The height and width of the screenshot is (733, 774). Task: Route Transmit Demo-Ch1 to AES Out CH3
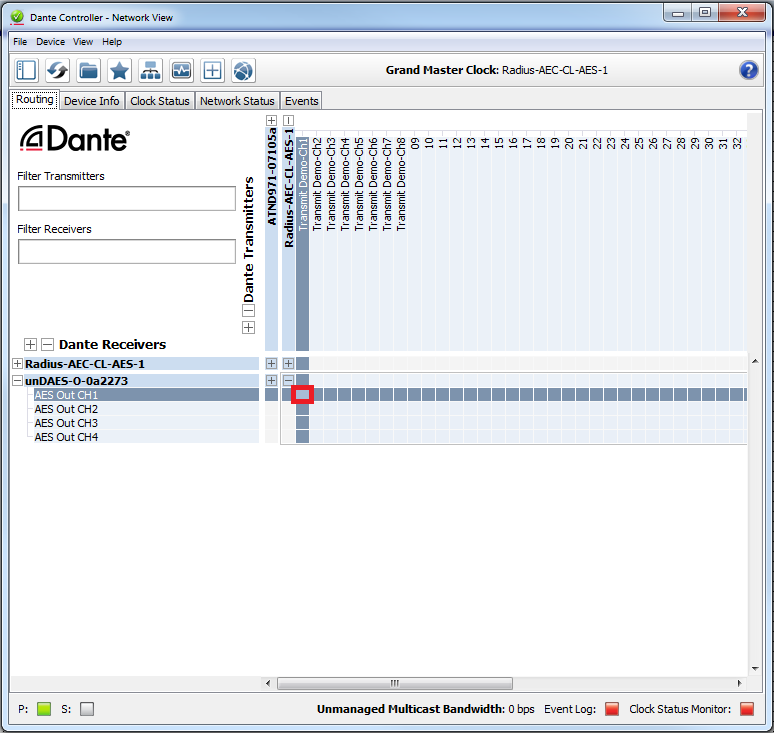pos(303,423)
